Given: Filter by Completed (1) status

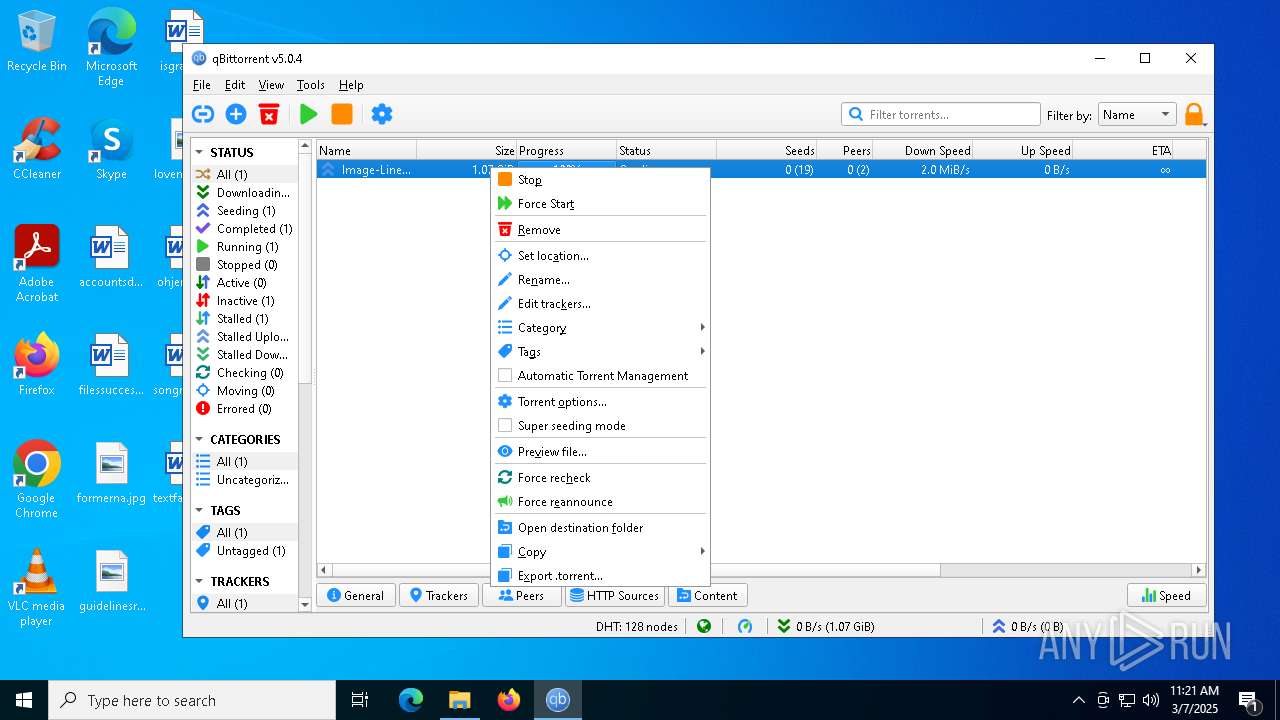Looking at the screenshot, I should pos(244,229).
